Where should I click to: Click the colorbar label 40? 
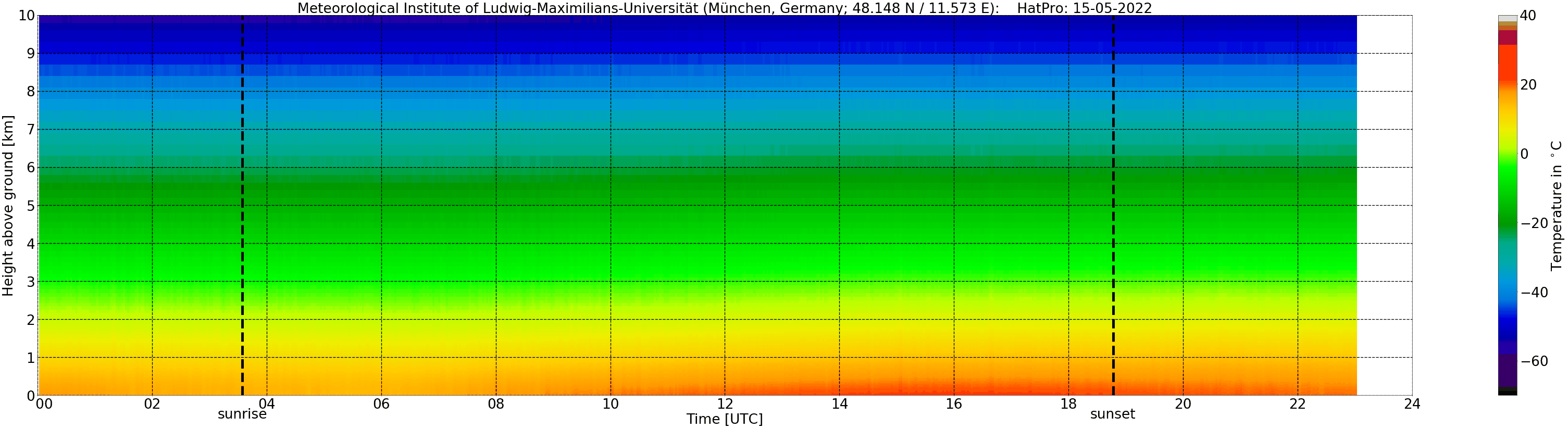click(1528, 16)
